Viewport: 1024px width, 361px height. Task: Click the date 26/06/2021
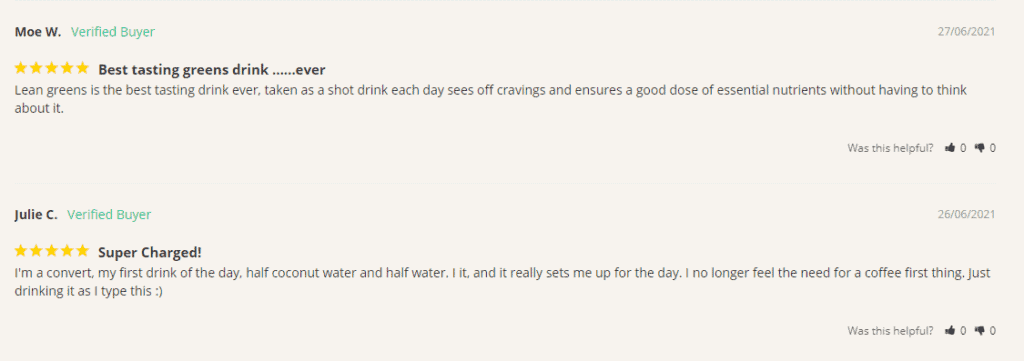[x=967, y=214]
